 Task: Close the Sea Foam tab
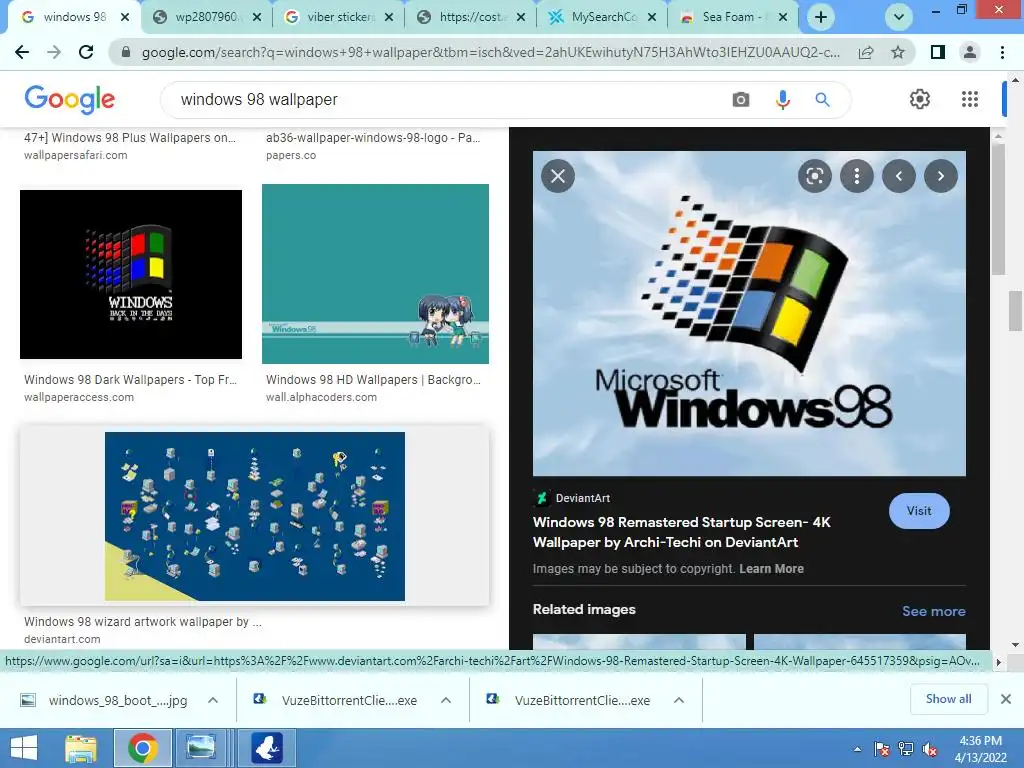tap(783, 18)
